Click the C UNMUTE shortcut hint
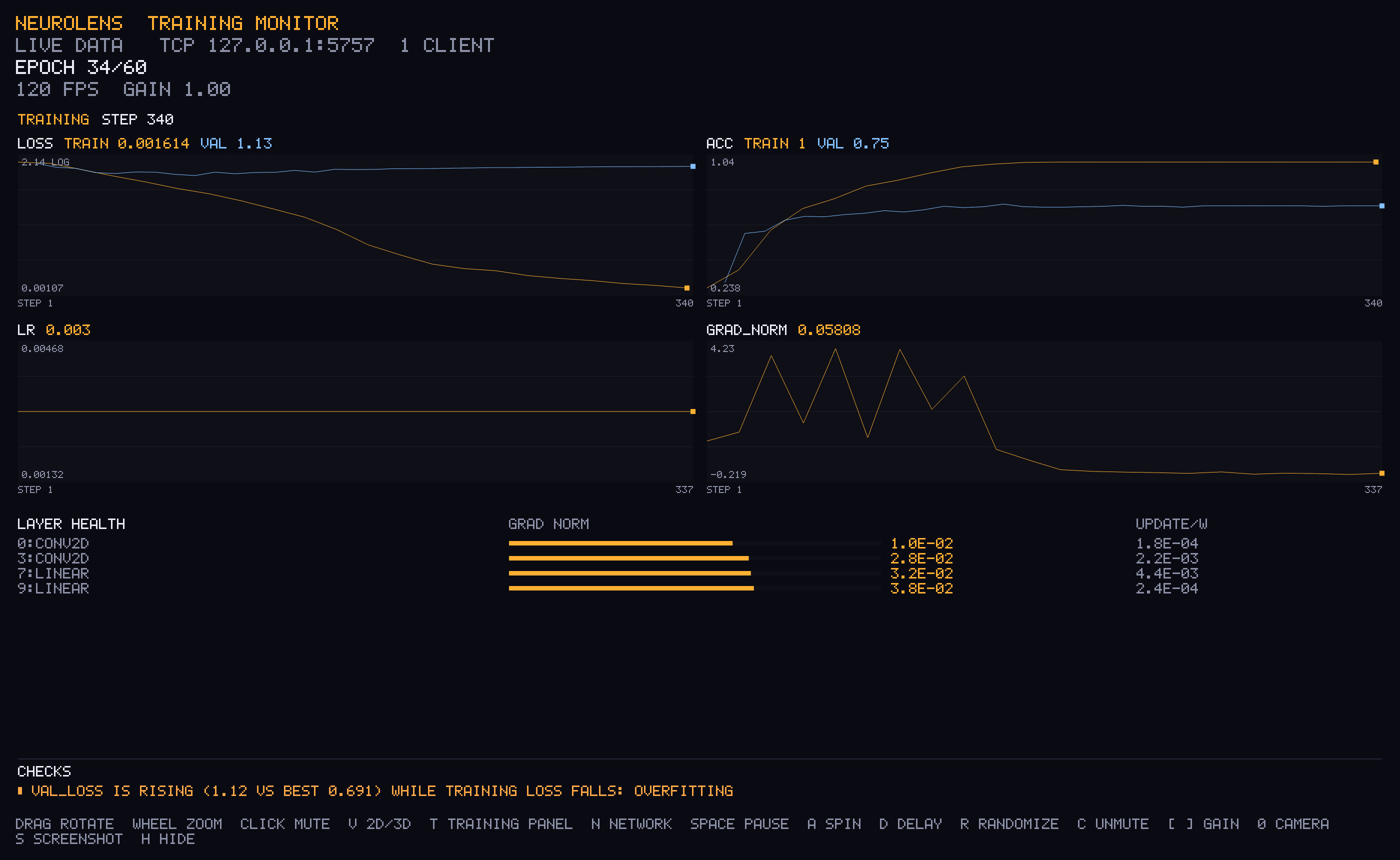This screenshot has height=860, width=1400. tap(1113, 823)
